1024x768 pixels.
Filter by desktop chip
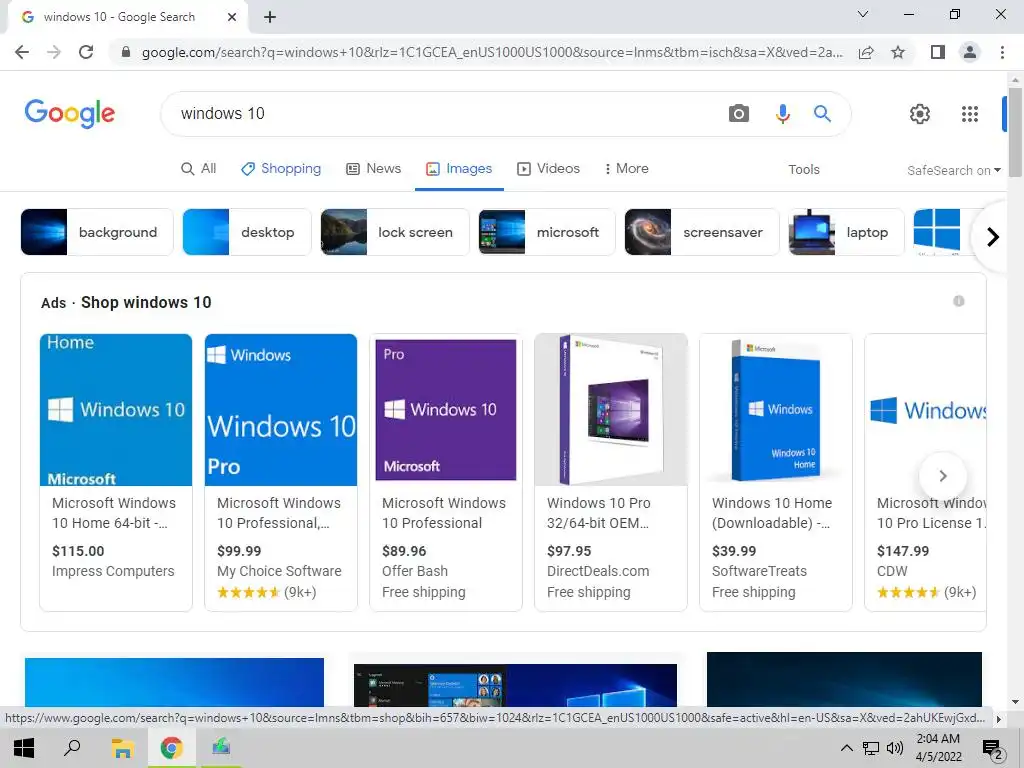(x=247, y=232)
